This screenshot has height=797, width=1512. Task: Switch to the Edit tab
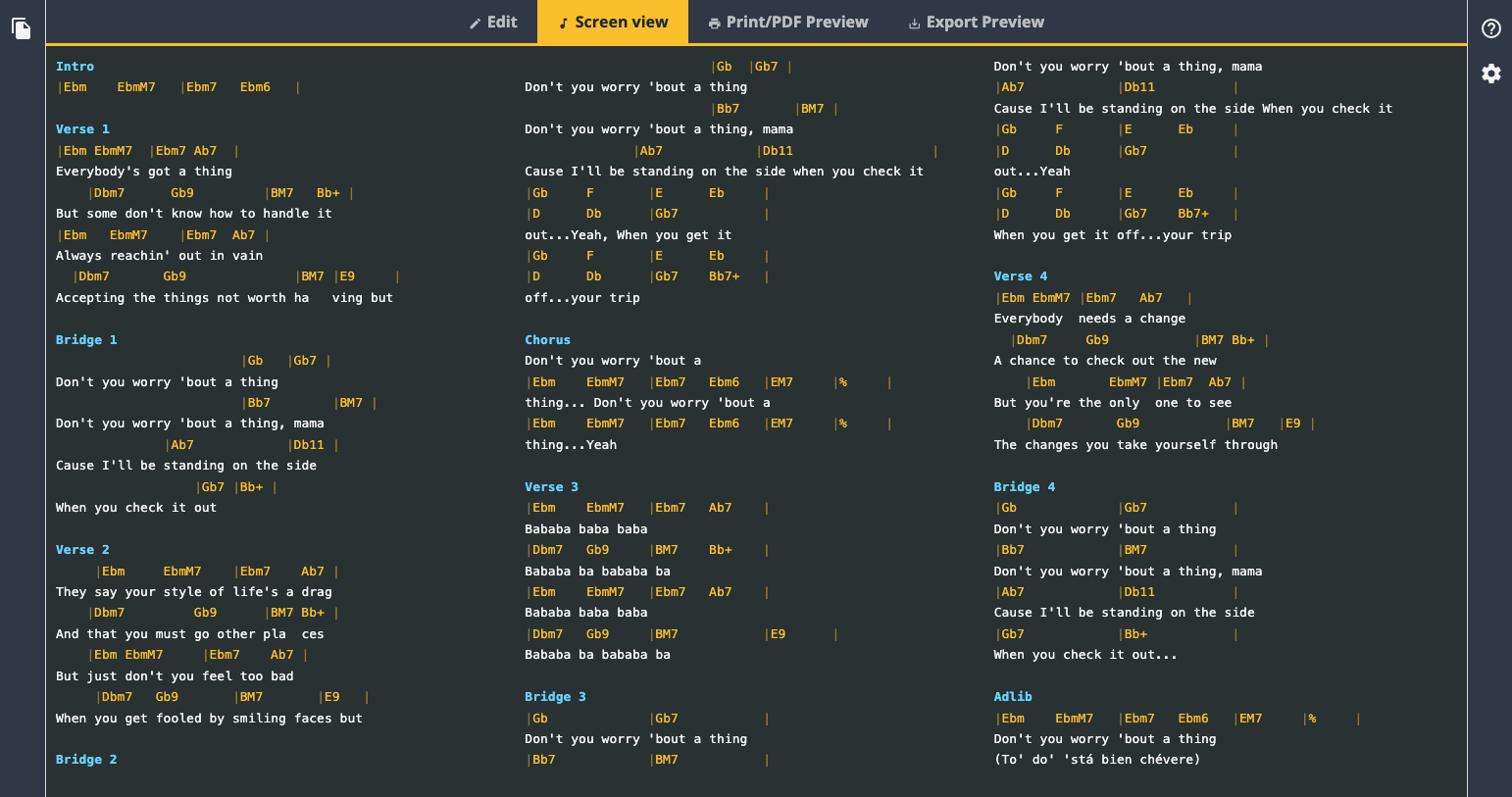click(492, 22)
